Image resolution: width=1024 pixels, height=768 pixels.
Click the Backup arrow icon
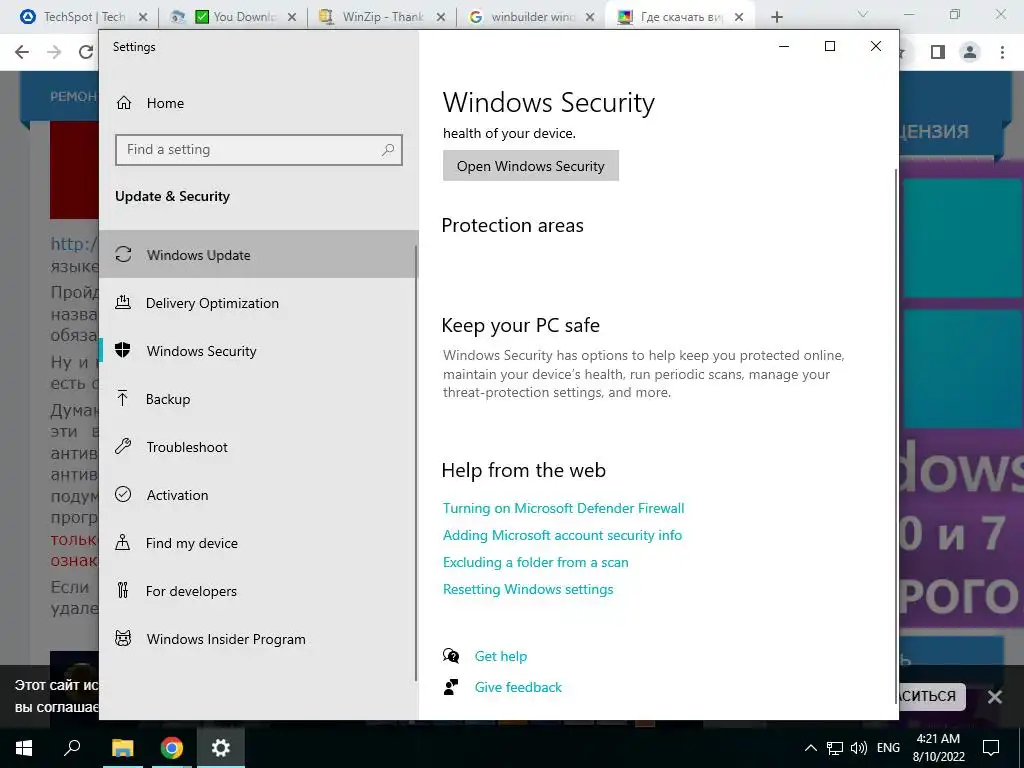(122, 398)
